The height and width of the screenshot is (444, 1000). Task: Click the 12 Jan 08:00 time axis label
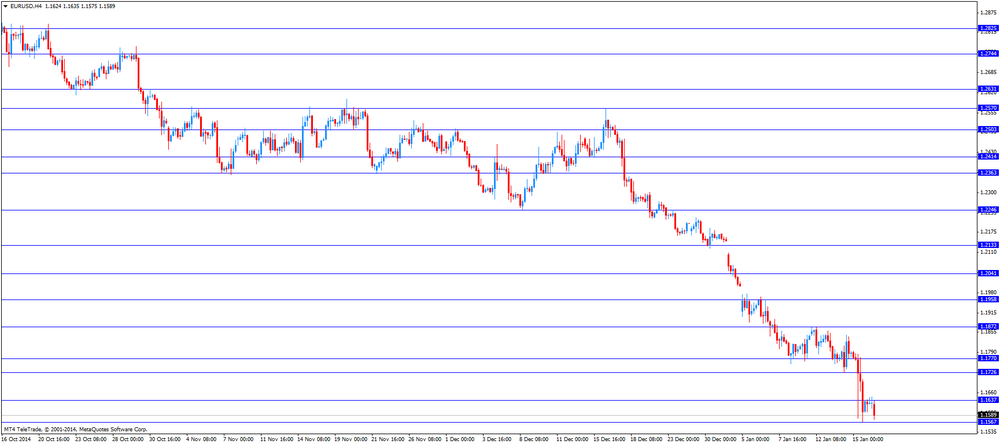[832, 440]
